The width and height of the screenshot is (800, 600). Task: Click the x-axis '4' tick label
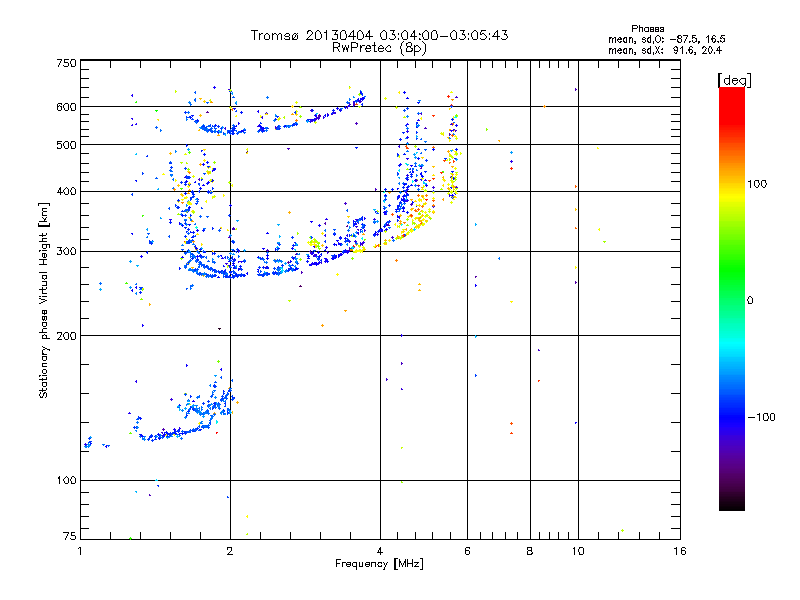380,551
